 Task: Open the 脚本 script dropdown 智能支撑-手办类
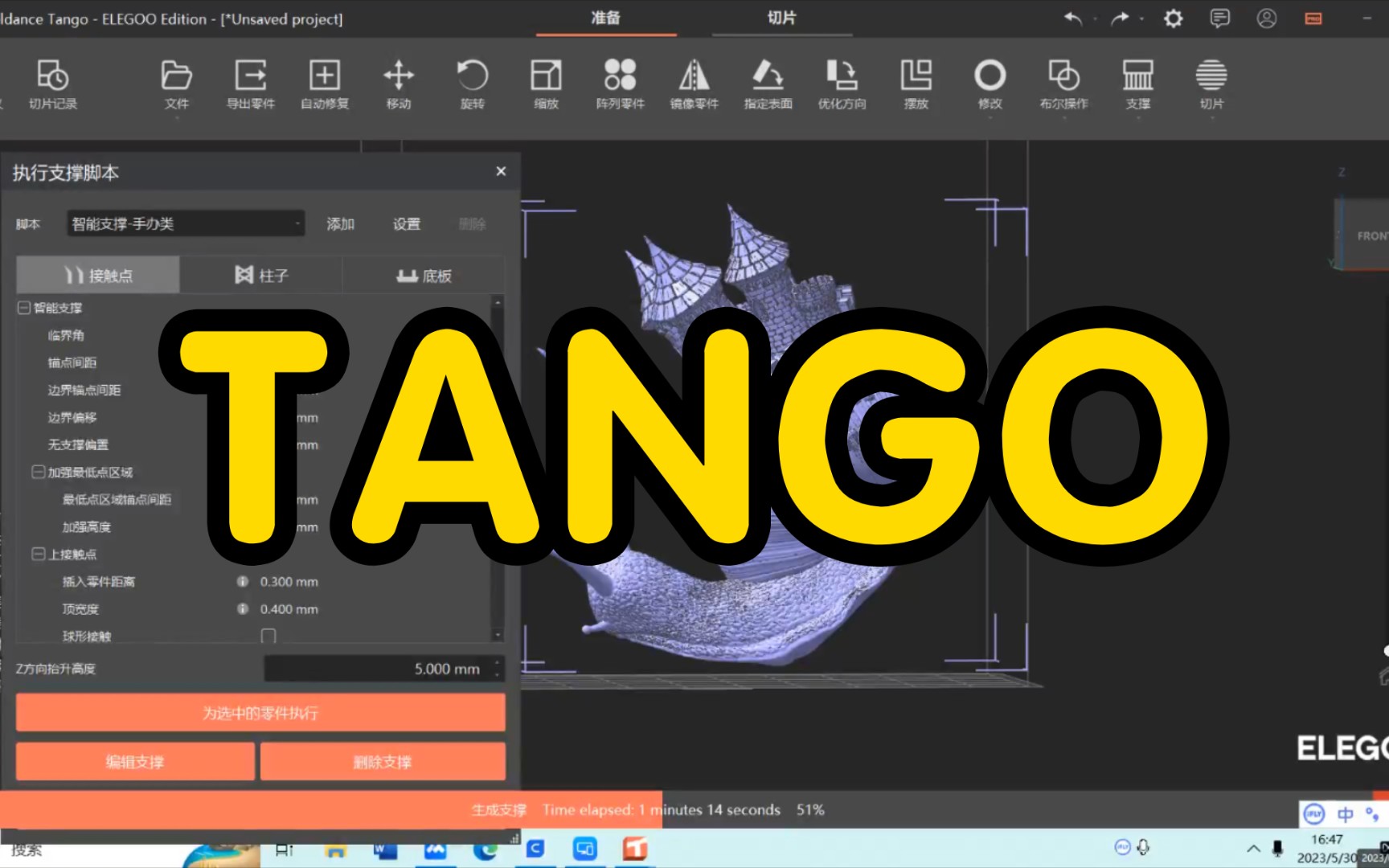(x=186, y=223)
